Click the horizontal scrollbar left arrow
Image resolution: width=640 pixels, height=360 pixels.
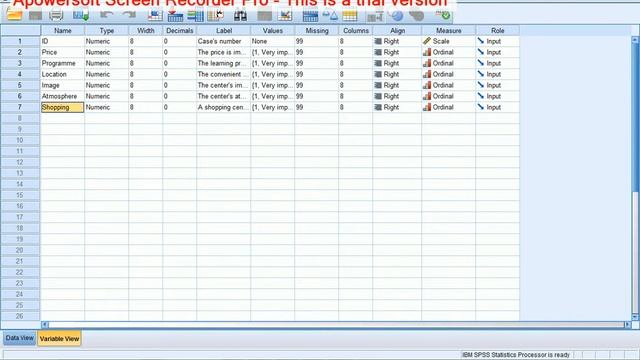[45, 324]
